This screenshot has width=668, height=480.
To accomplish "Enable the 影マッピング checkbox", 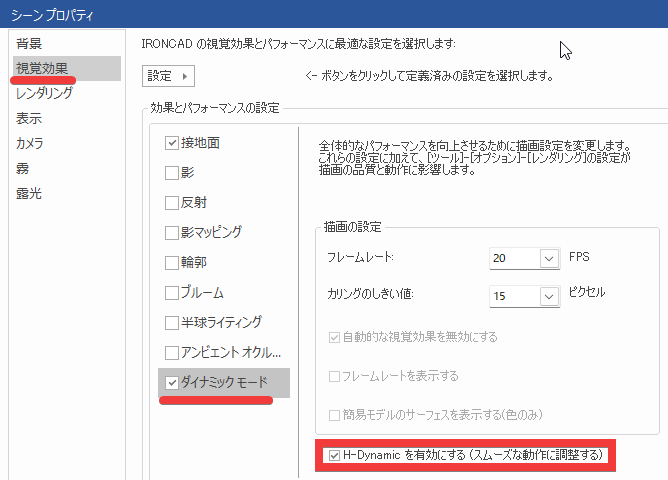I will [171, 233].
